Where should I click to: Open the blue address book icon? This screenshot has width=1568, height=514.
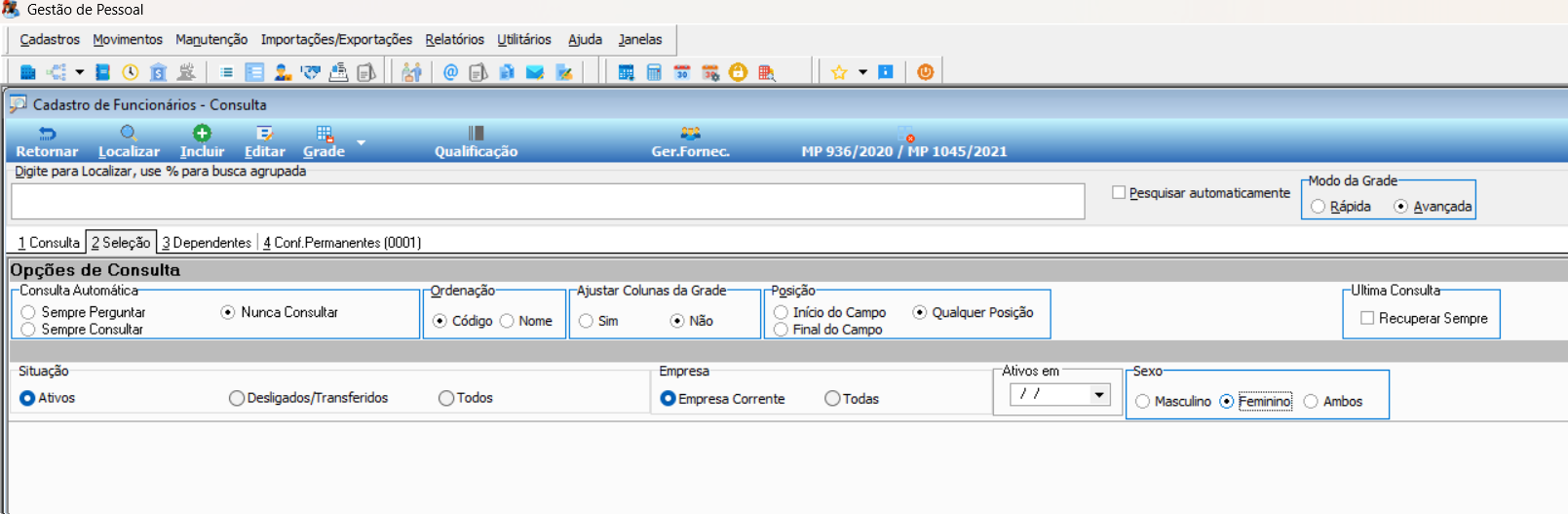[x=102, y=72]
